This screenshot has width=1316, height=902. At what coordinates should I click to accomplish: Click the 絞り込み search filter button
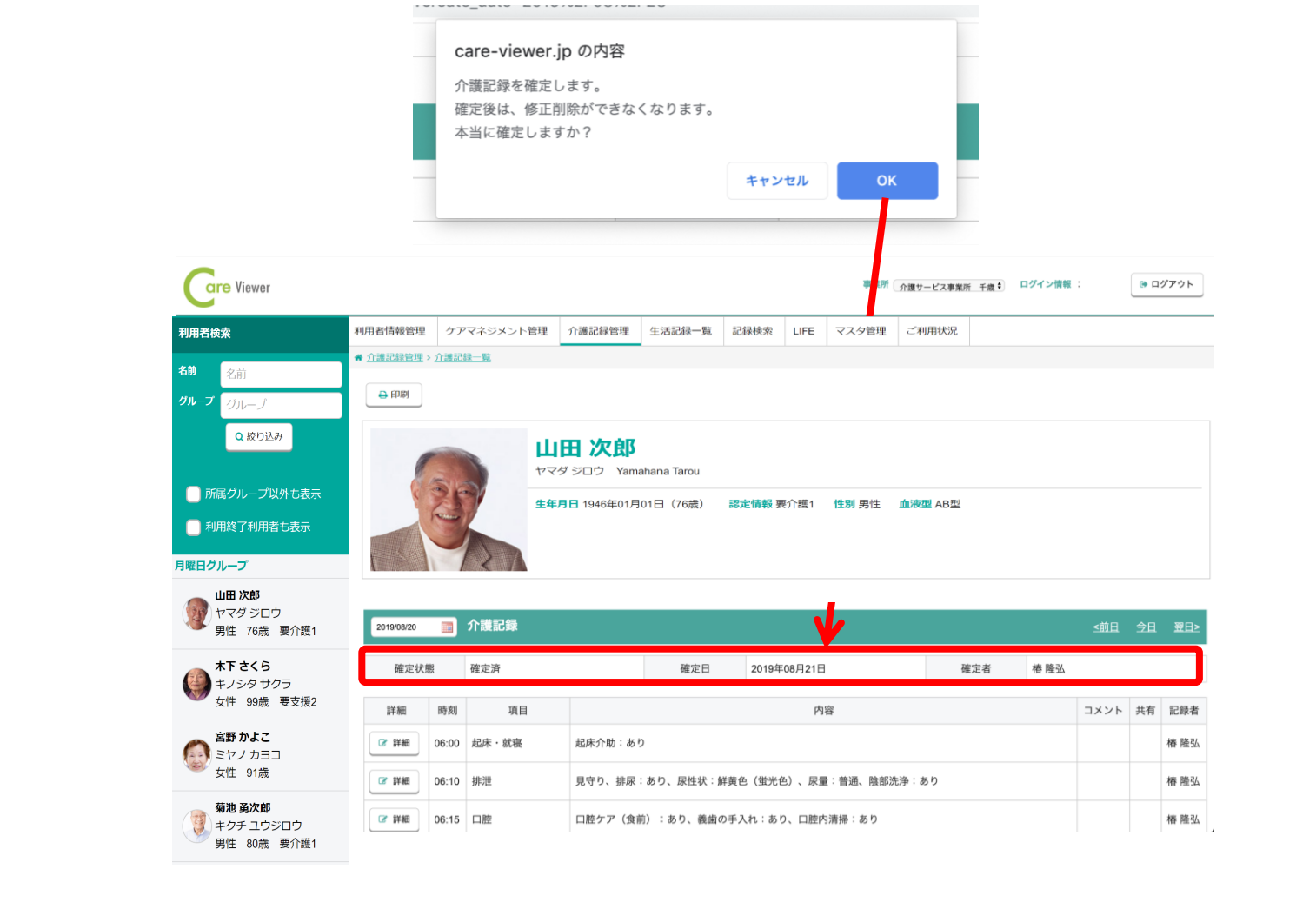259,437
